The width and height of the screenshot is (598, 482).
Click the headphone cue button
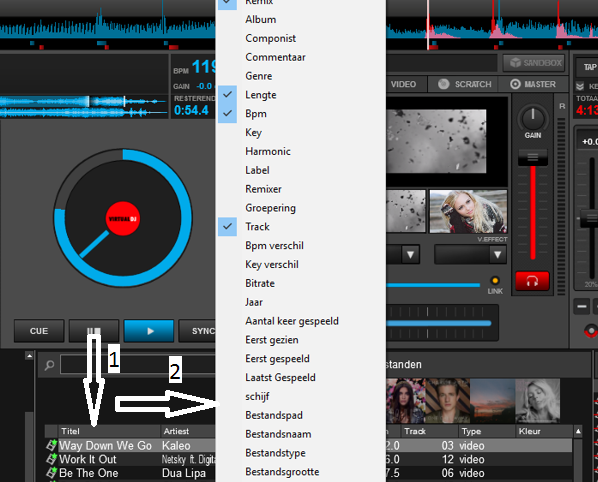[532, 281]
